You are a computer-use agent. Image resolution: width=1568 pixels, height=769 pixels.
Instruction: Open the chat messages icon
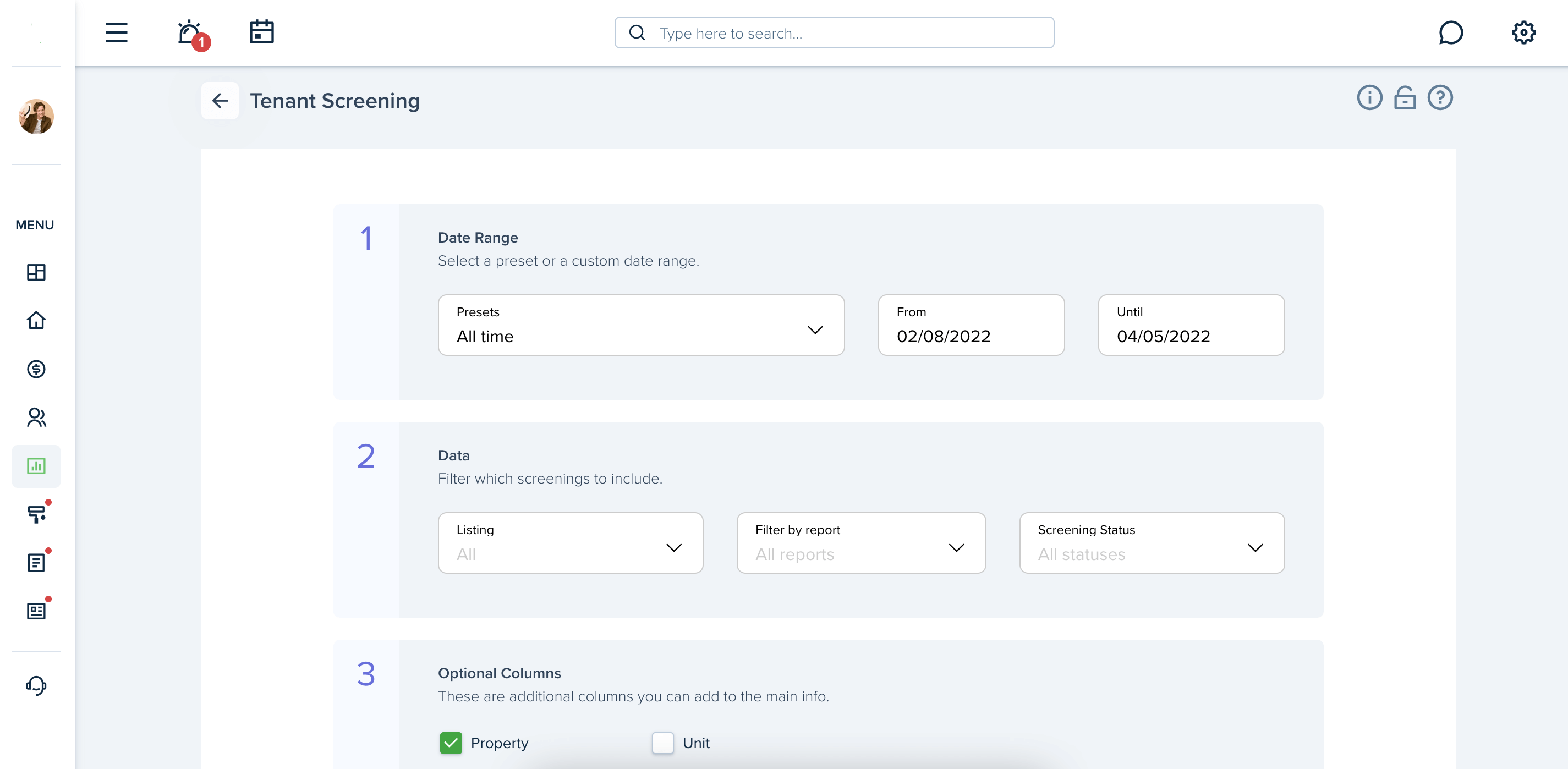pos(1450,33)
